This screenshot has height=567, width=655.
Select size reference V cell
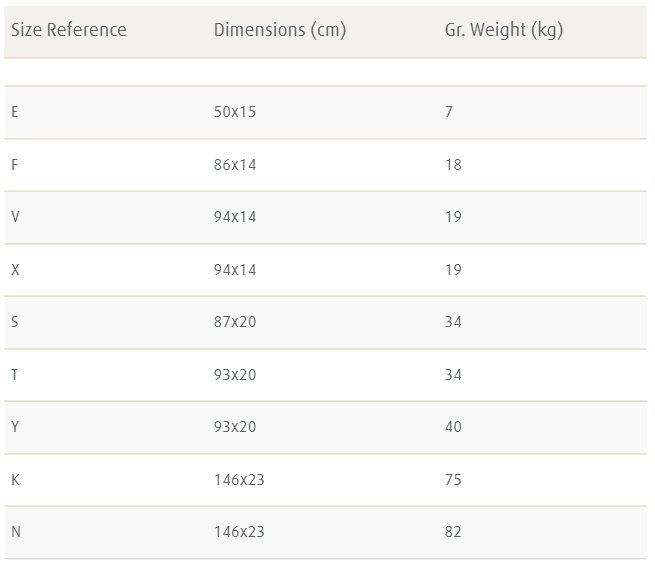(x=15, y=217)
